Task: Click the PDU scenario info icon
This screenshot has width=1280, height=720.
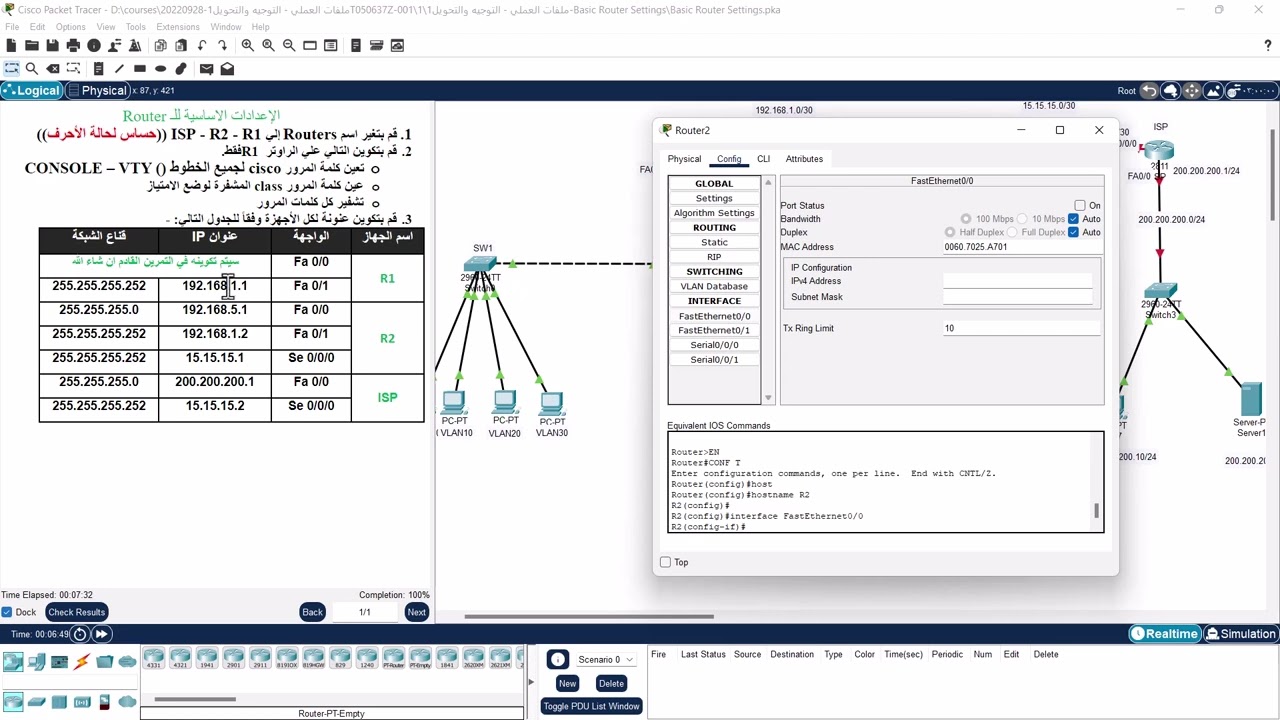Action: tap(557, 659)
